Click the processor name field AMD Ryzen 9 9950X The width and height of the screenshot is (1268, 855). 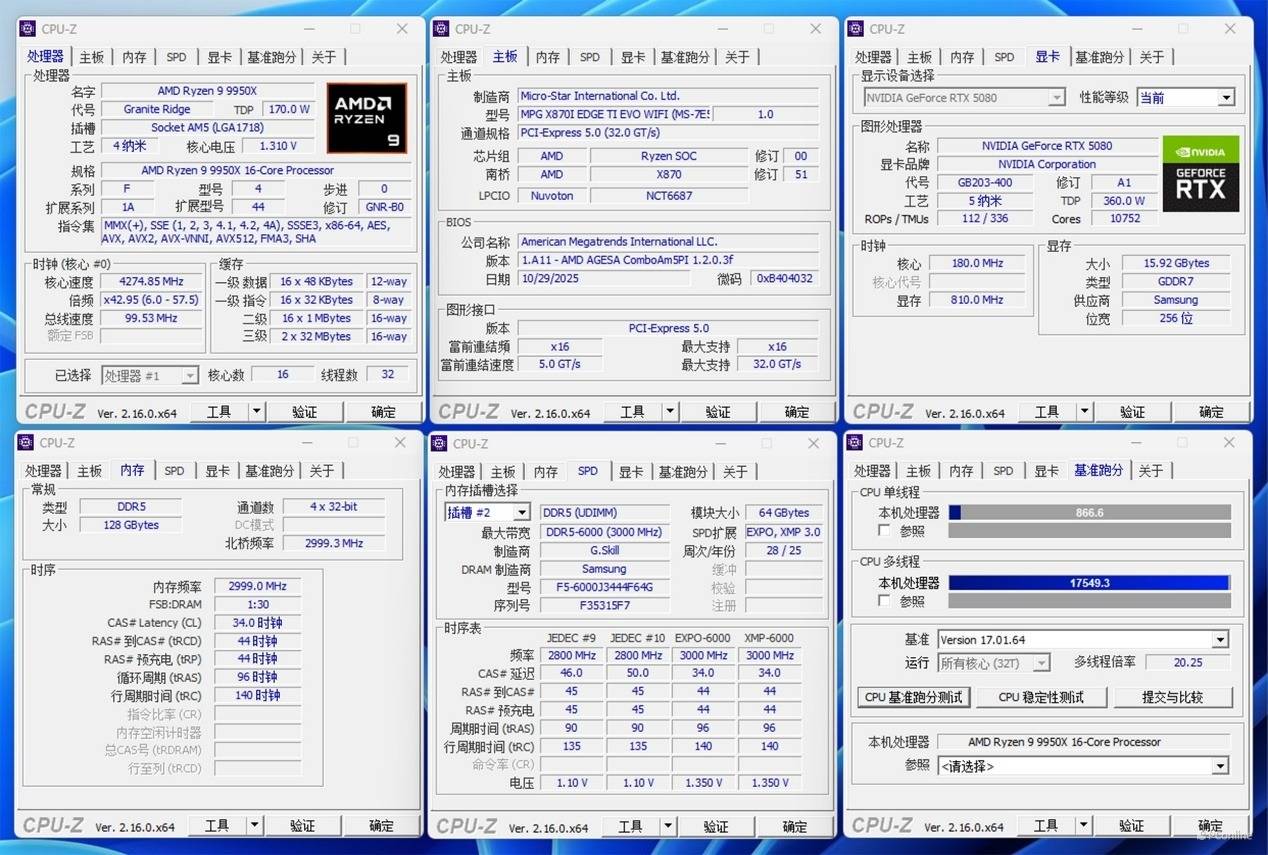(207, 91)
